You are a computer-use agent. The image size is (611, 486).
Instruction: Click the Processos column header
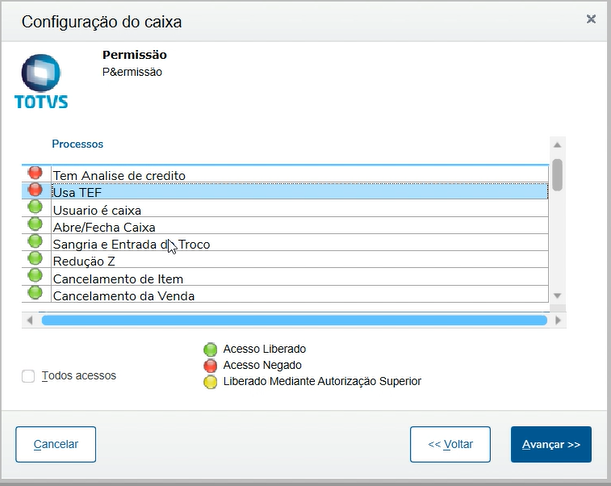point(78,144)
